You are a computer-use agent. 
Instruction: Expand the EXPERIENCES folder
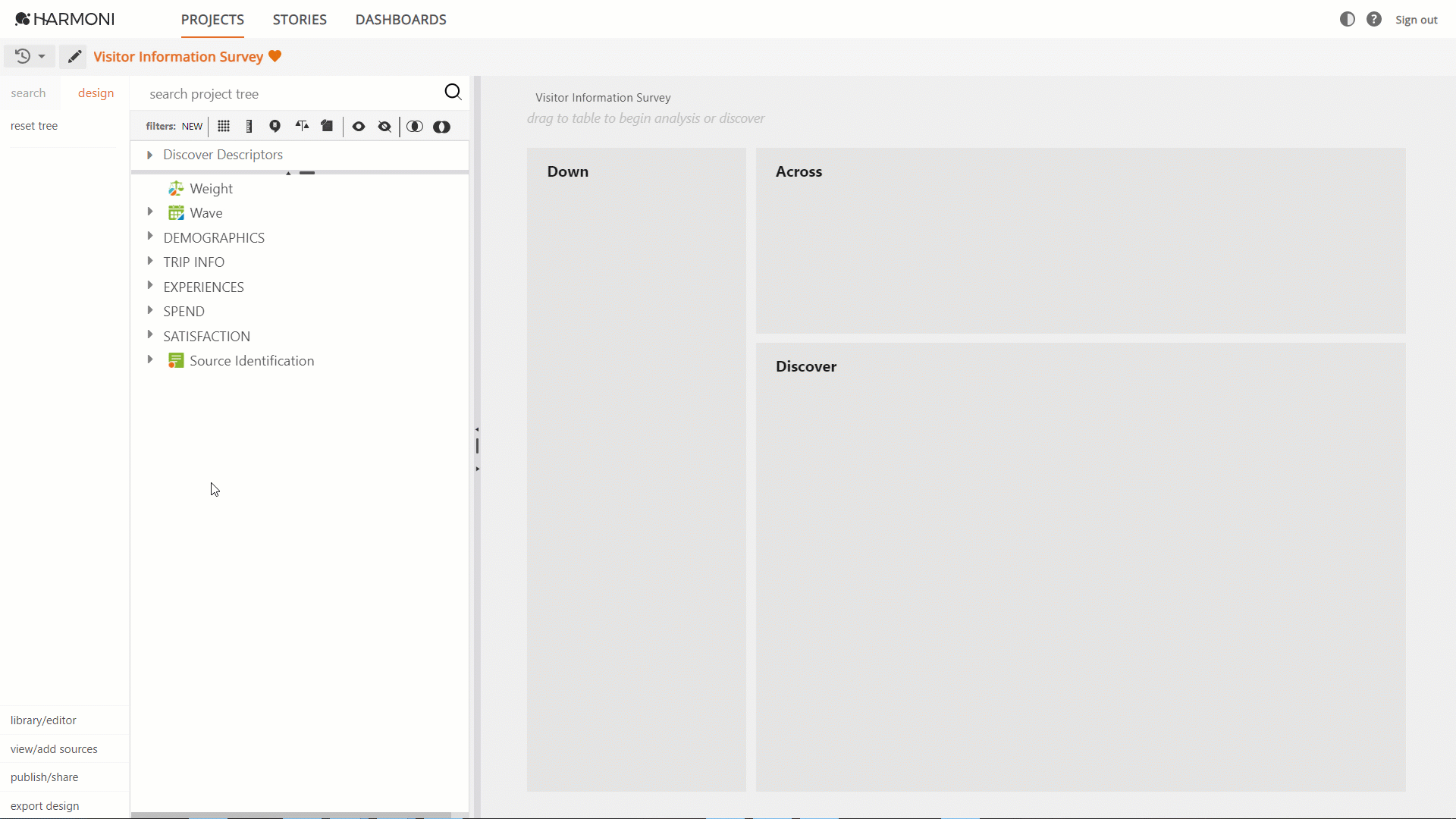pos(149,285)
